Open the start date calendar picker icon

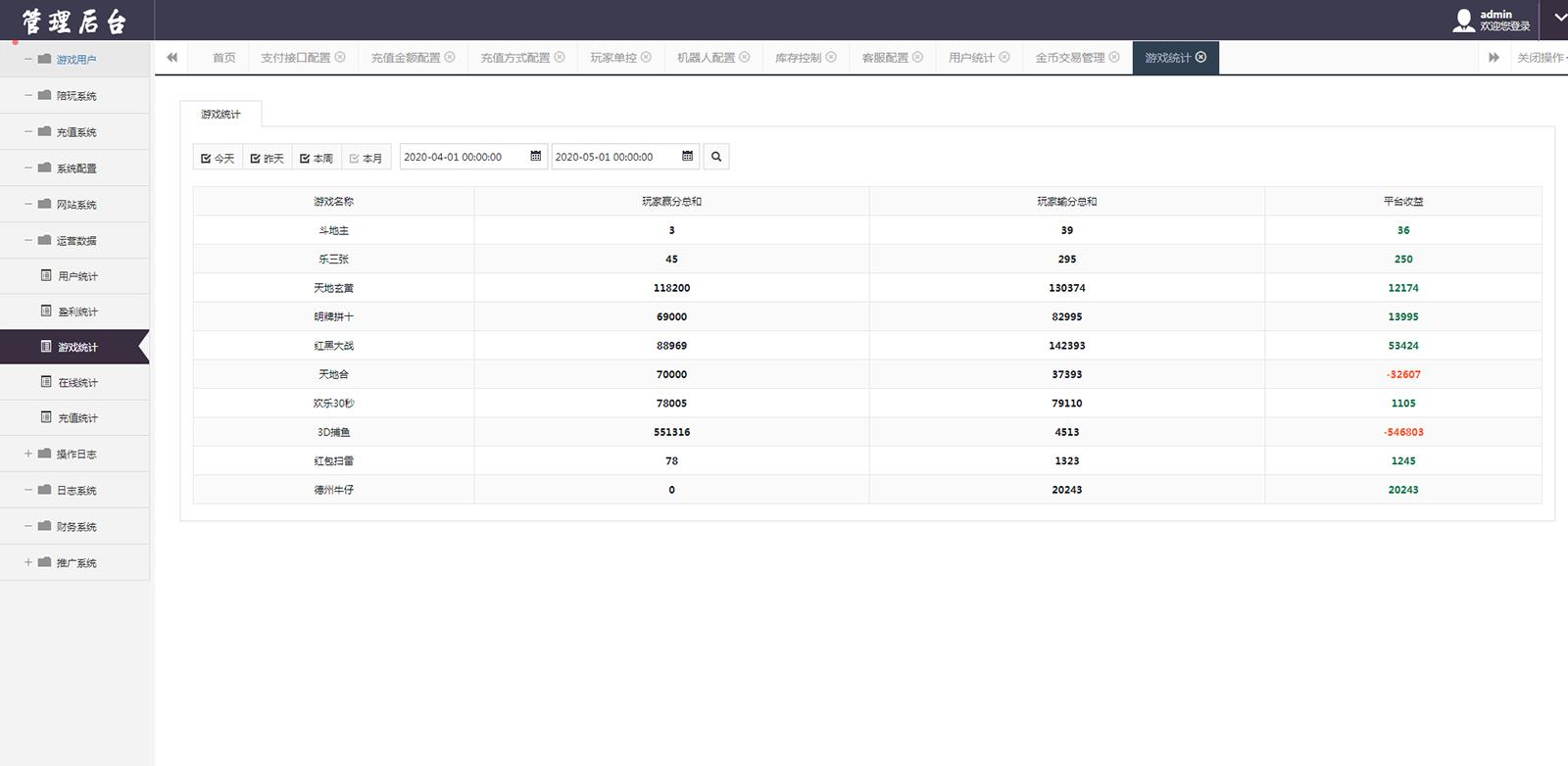[x=536, y=157]
